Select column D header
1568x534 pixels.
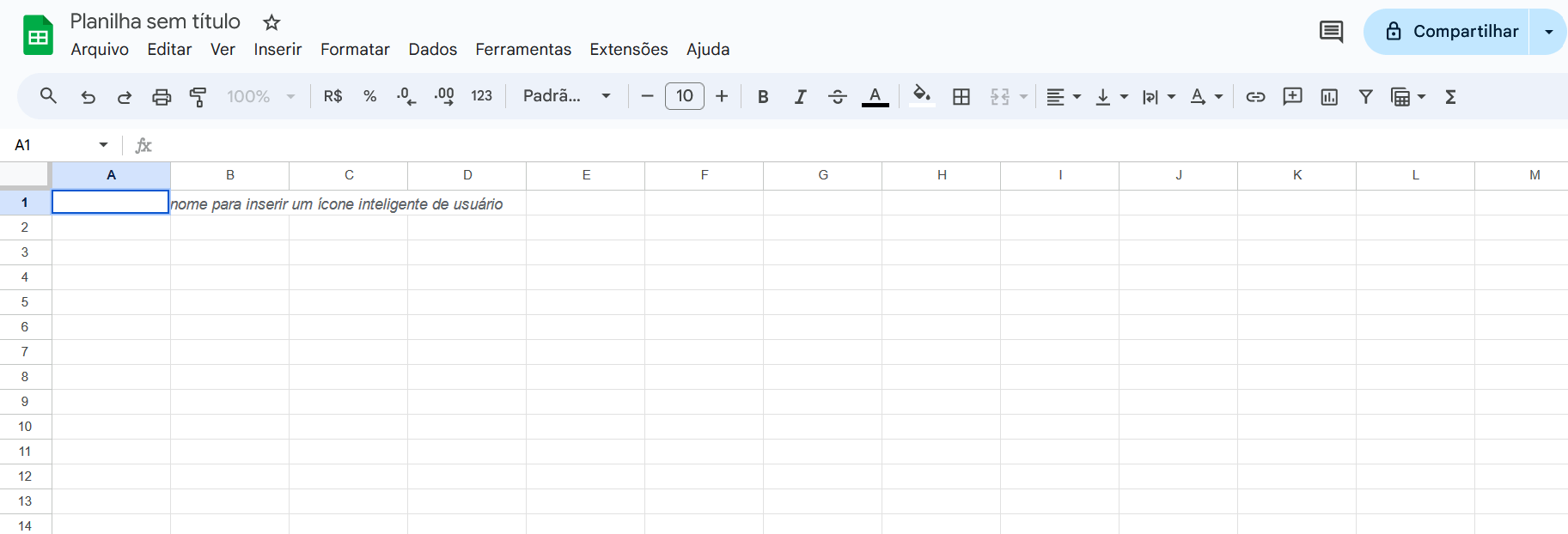[467, 175]
